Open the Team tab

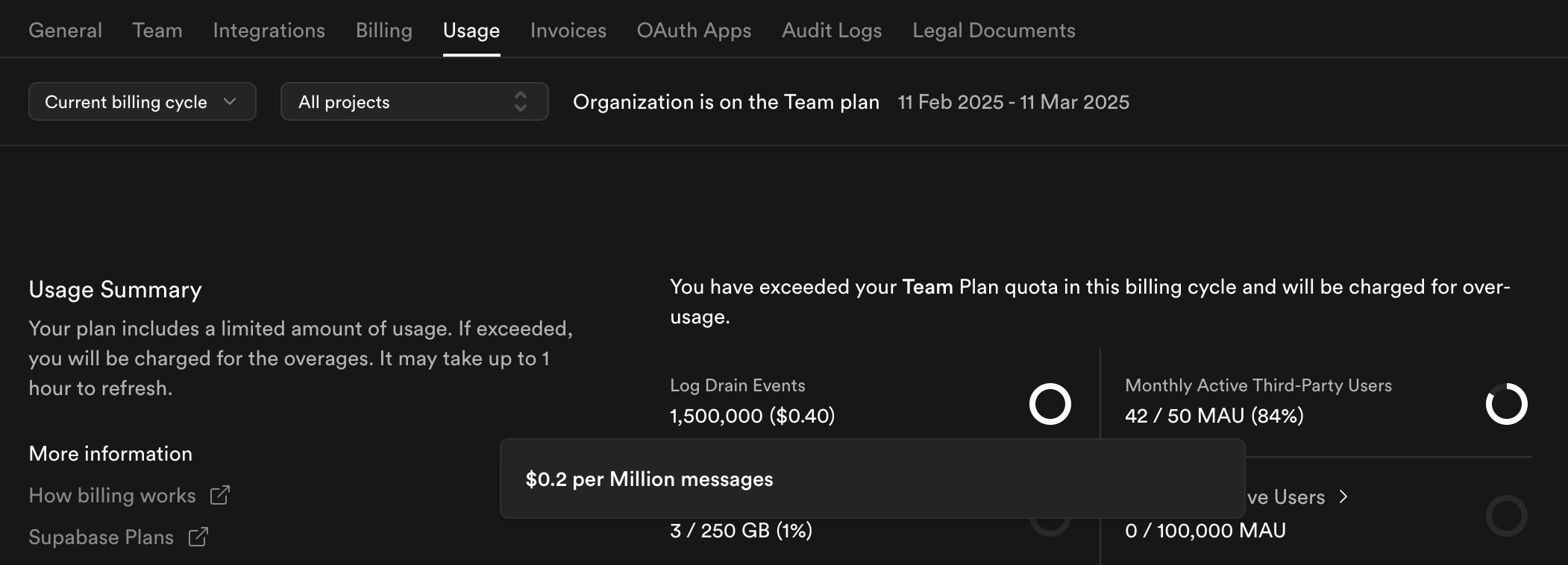coord(157,31)
